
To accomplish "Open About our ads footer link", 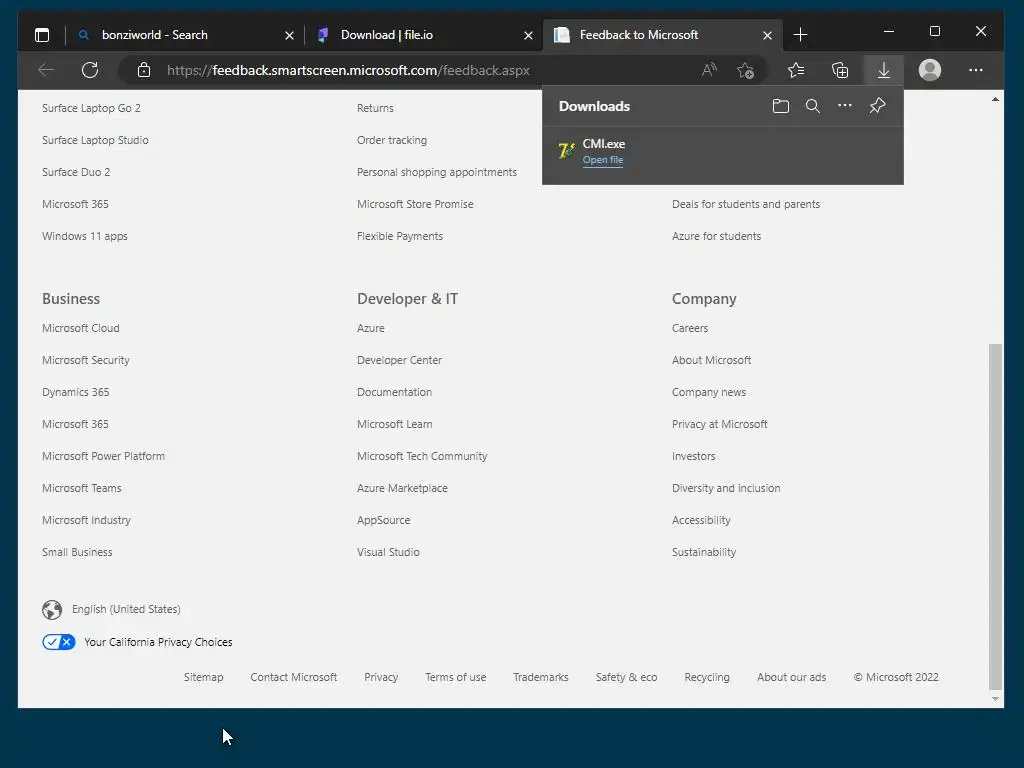I will [x=792, y=677].
